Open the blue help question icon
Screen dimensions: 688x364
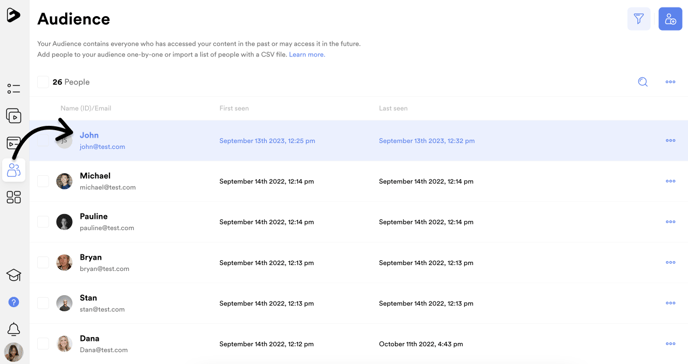click(14, 302)
